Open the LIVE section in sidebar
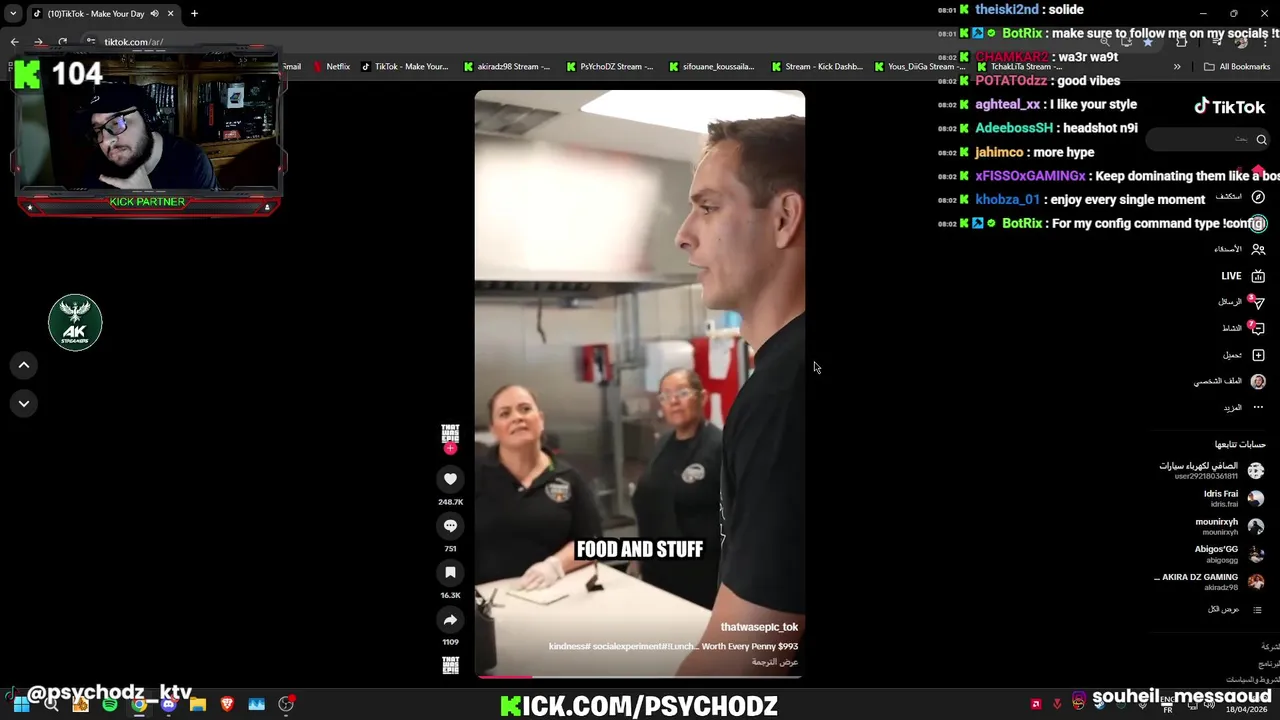This screenshot has height=720, width=1280. click(x=1243, y=276)
